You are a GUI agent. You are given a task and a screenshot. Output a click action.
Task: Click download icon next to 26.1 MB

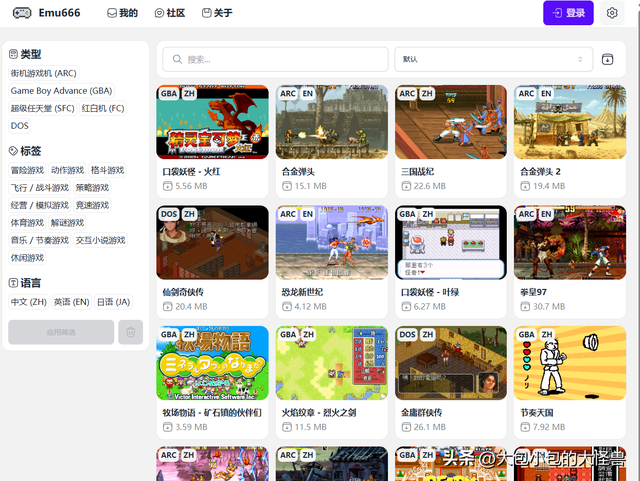tap(406, 427)
